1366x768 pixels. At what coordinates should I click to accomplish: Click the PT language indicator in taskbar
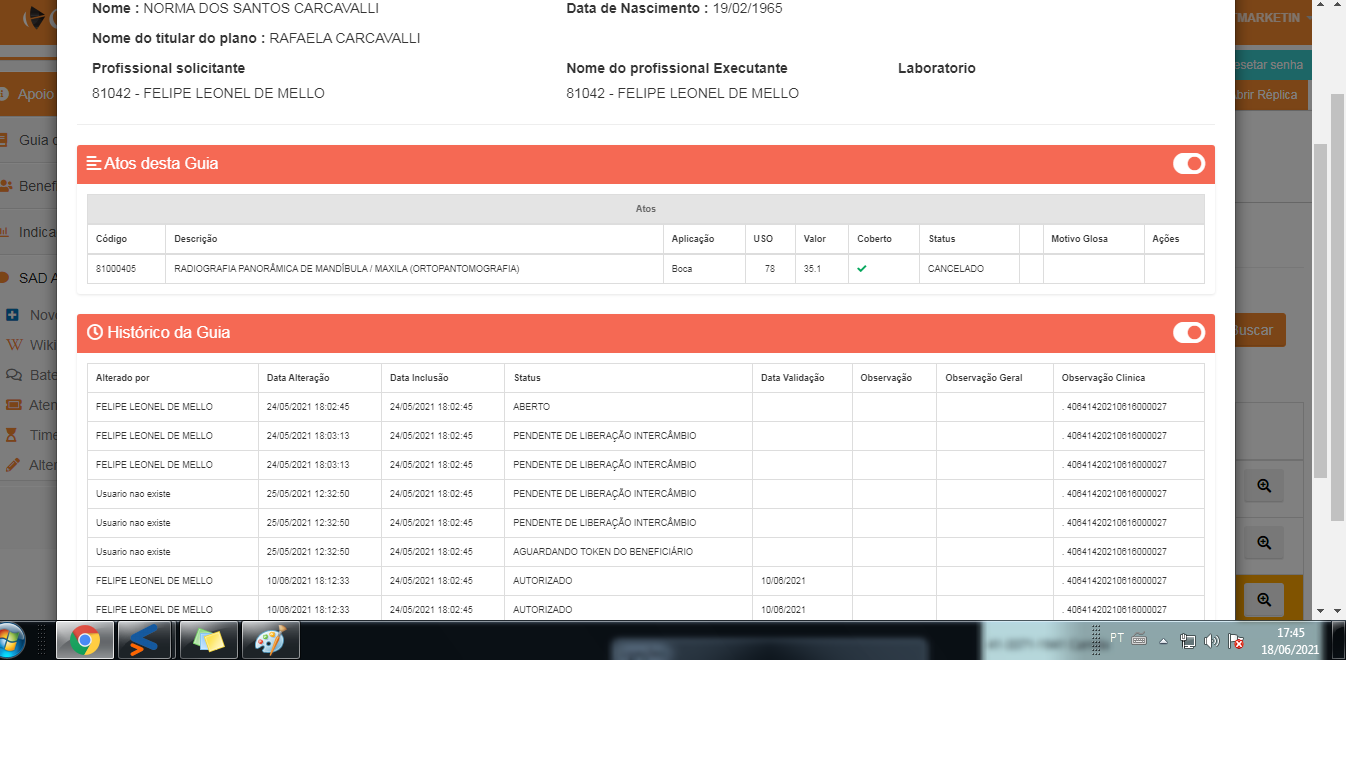coord(1117,638)
